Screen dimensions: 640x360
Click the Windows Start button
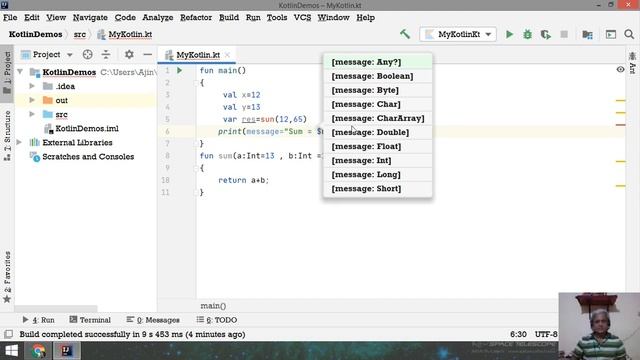pyautogui.click(x=11, y=351)
